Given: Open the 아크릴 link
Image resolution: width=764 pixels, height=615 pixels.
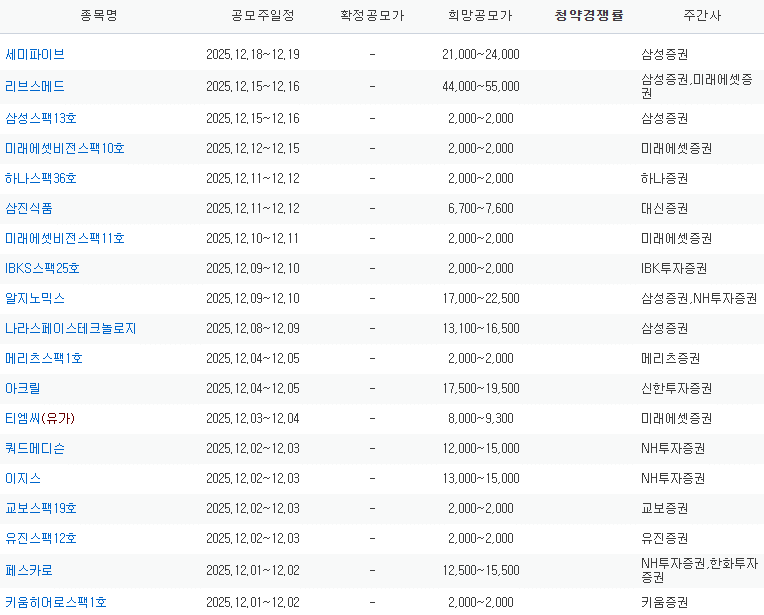Looking at the screenshot, I should (x=22, y=388).
